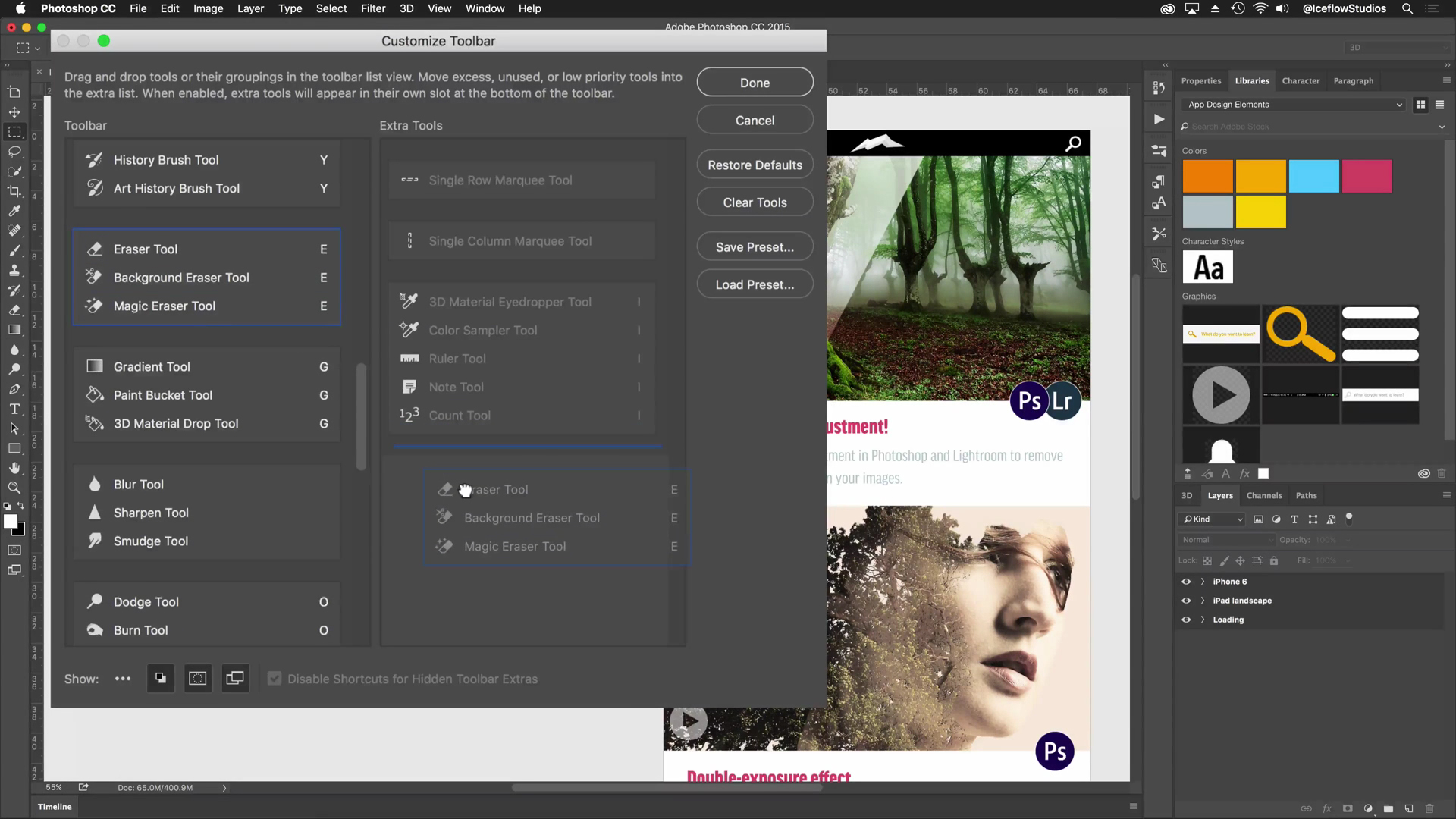The image size is (1456, 819).
Task: Click the Restore Defaults button
Action: pos(755,164)
